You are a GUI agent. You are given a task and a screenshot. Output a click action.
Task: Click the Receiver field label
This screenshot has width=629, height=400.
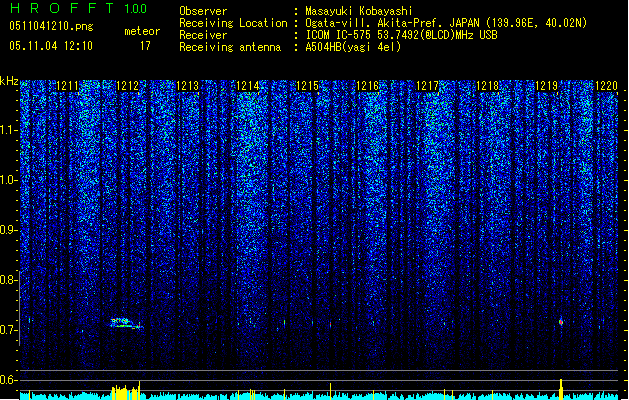(203, 35)
